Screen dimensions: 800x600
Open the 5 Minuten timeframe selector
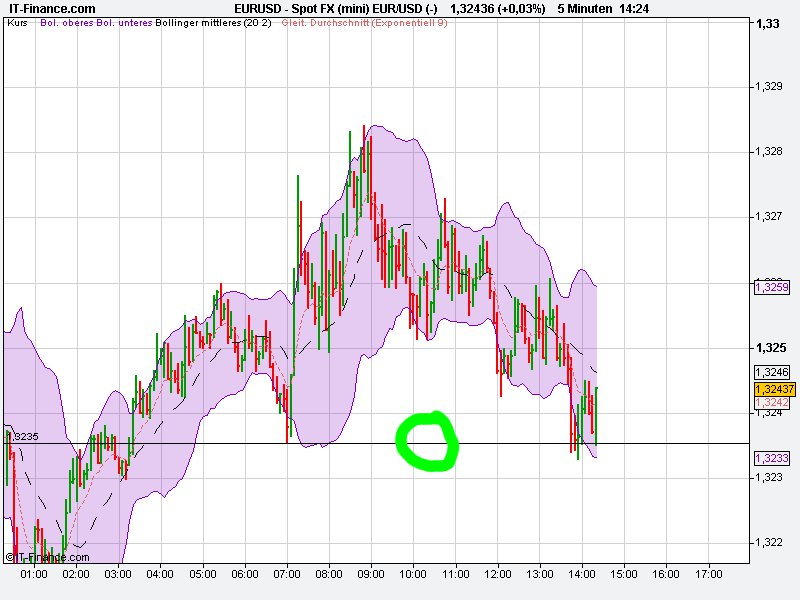click(584, 8)
